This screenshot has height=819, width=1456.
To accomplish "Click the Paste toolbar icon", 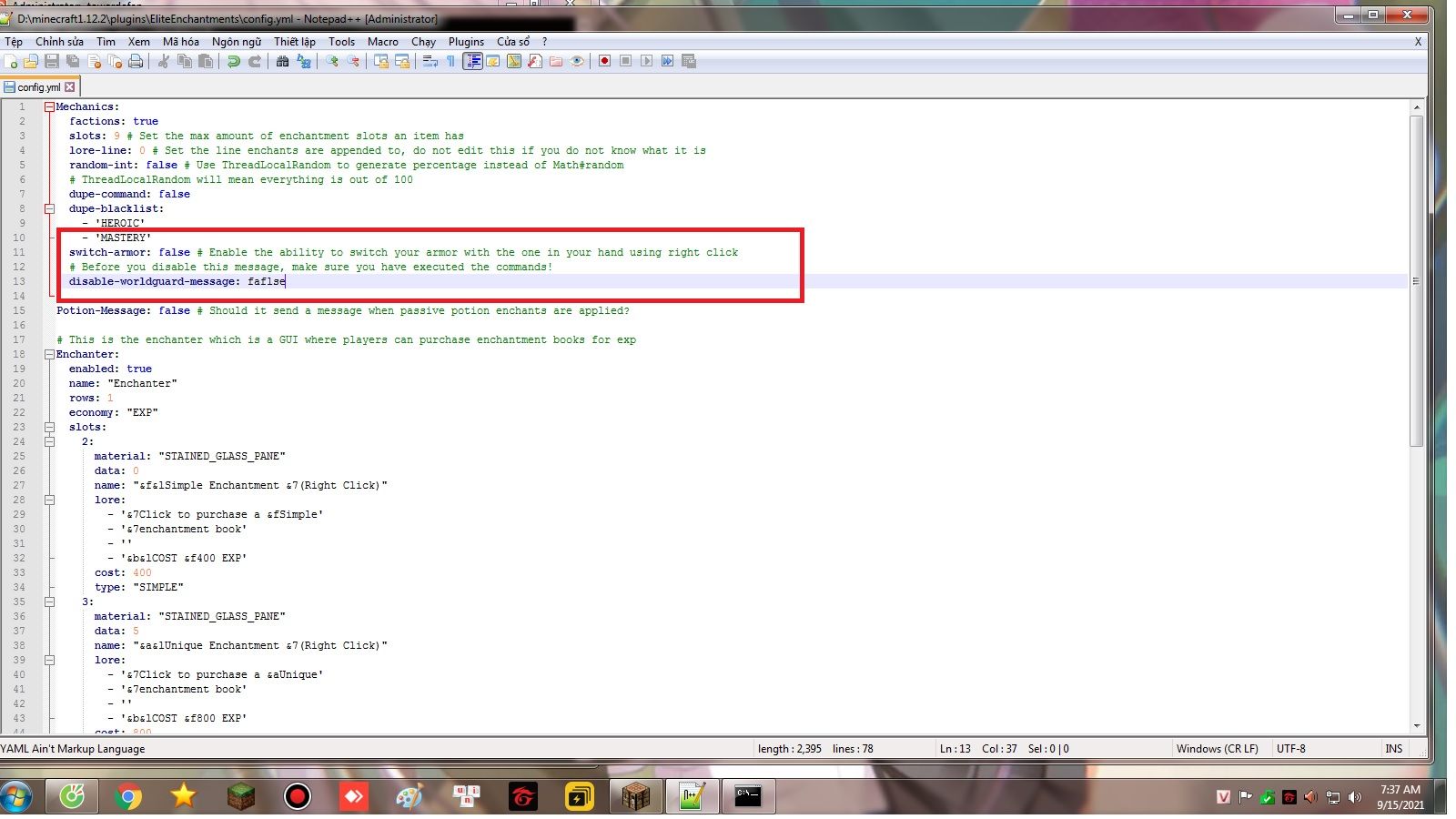I will coord(206,61).
